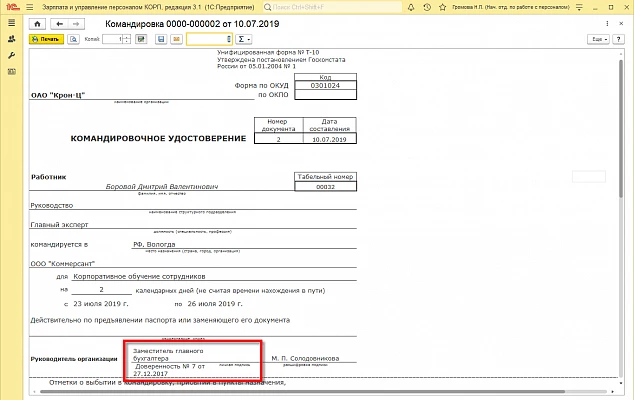Open the sections menu in left sidebar
The width and height of the screenshot is (634, 400).
11,23
